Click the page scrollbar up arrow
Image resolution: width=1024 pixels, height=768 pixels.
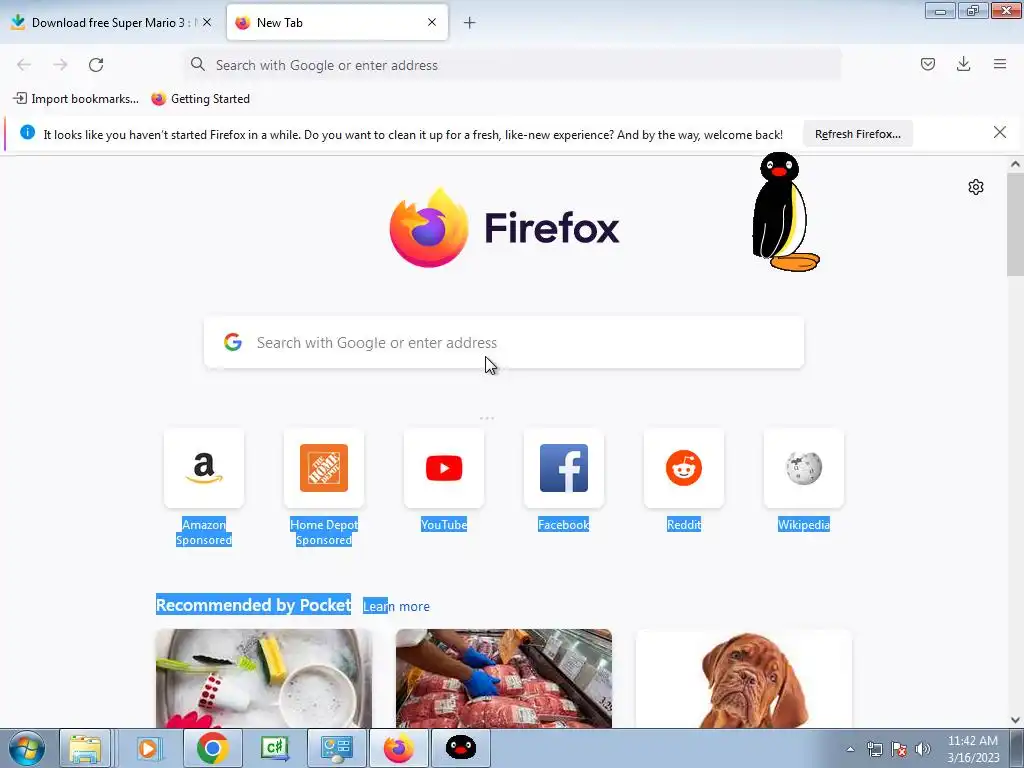coord(1015,165)
